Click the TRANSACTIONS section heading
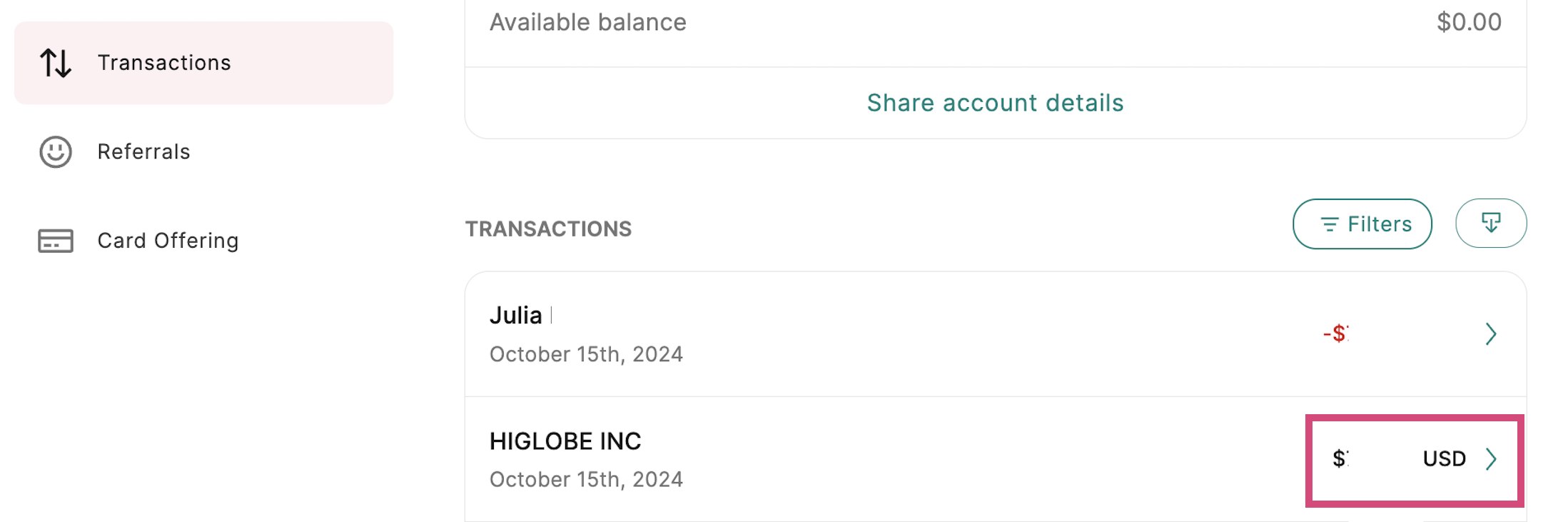The height and width of the screenshot is (522, 1568). pos(548,229)
